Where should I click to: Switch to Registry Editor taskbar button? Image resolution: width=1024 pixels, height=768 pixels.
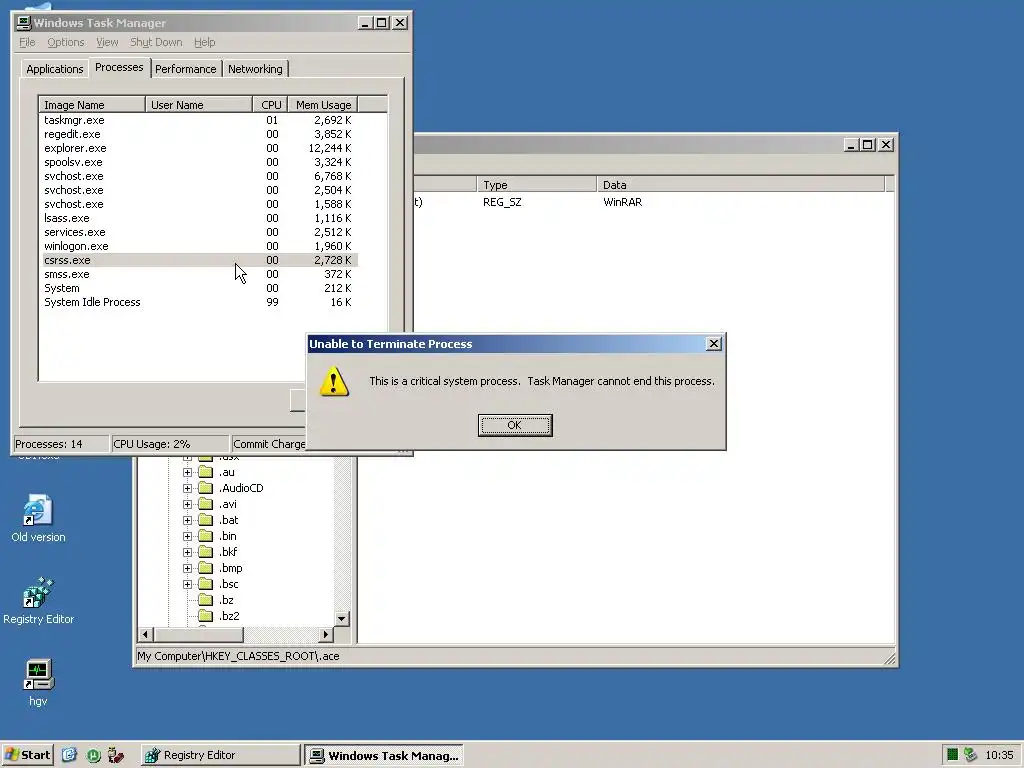(x=220, y=755)
